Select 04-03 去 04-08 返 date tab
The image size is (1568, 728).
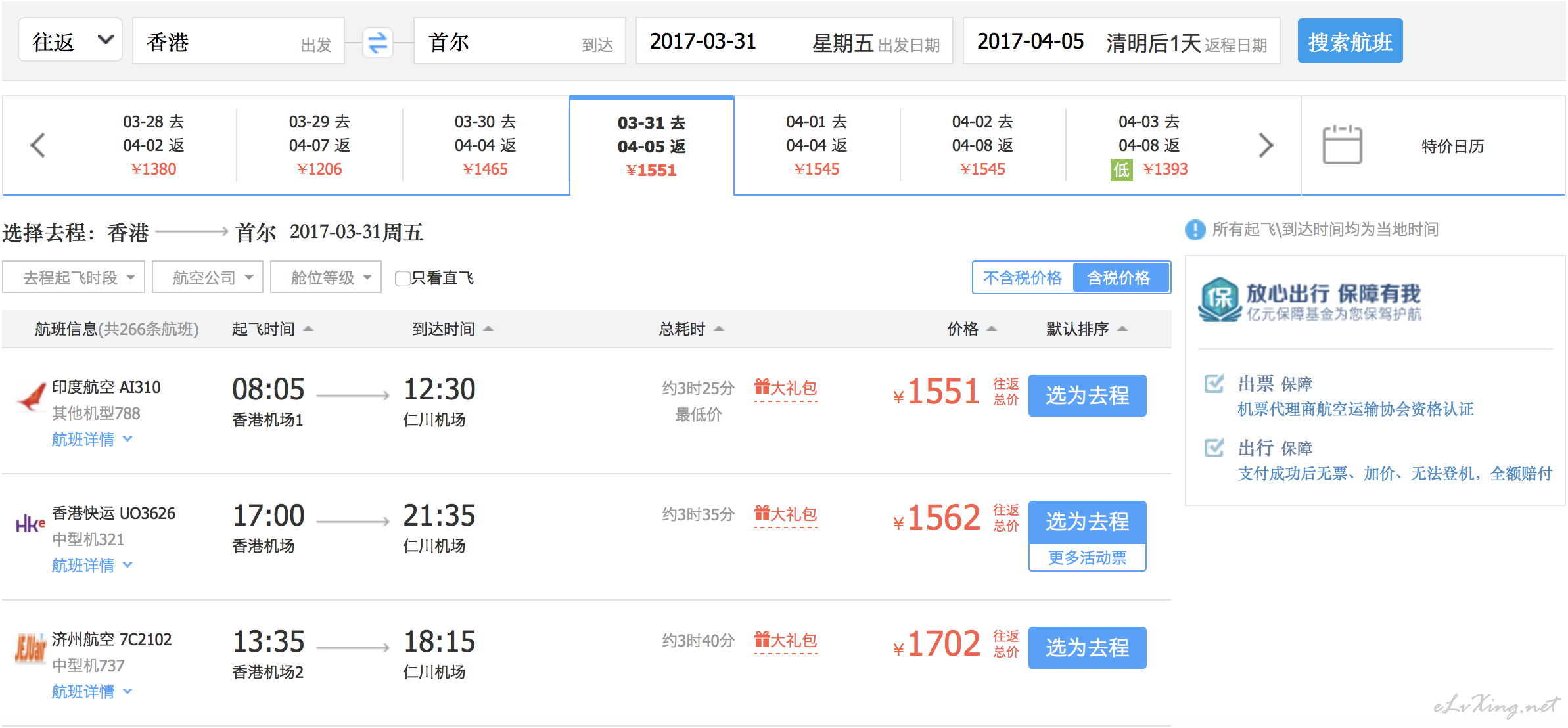click(x=1149, y=145)
